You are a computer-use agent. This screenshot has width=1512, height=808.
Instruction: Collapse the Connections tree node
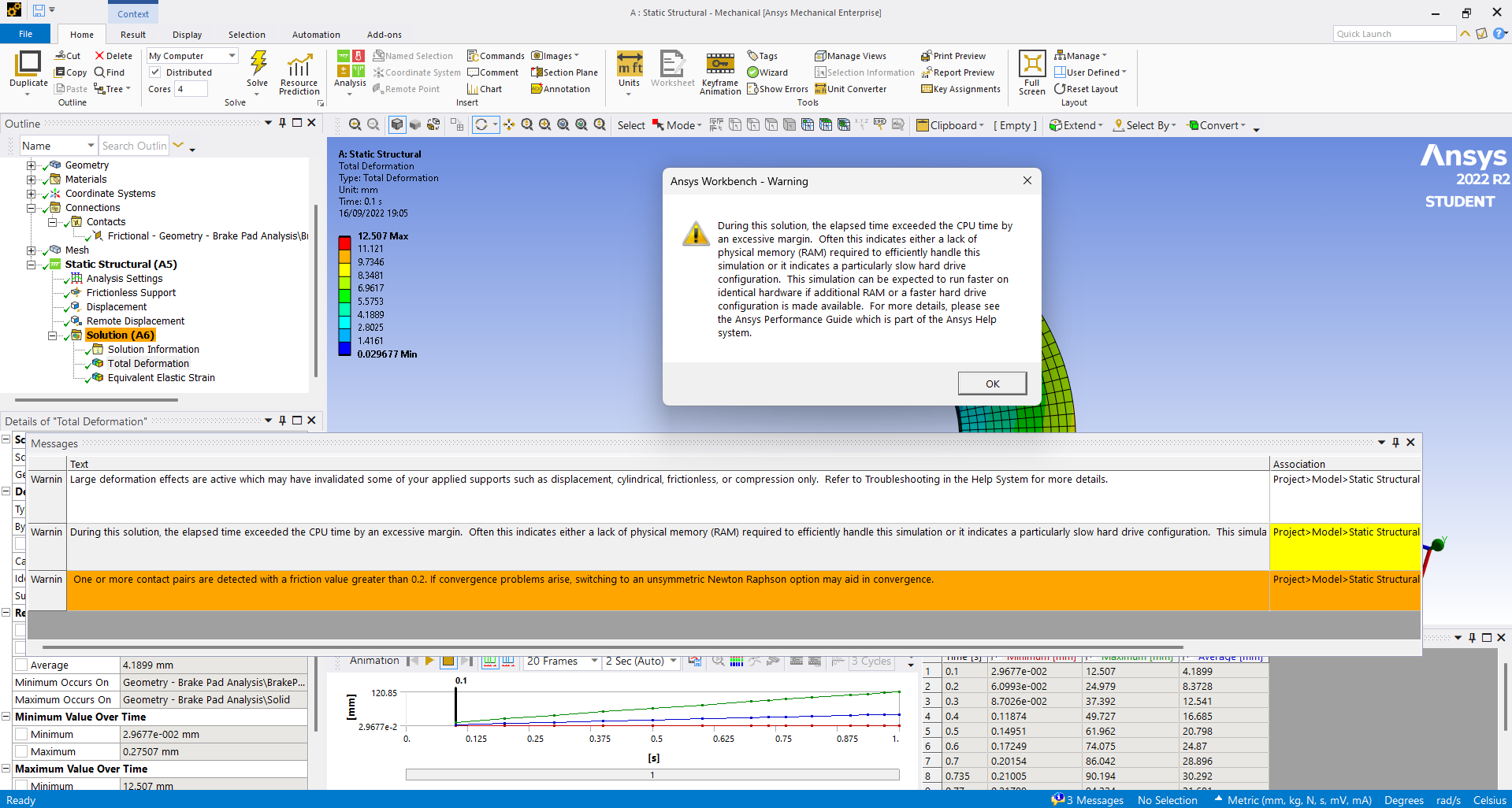tap(32, 208)
